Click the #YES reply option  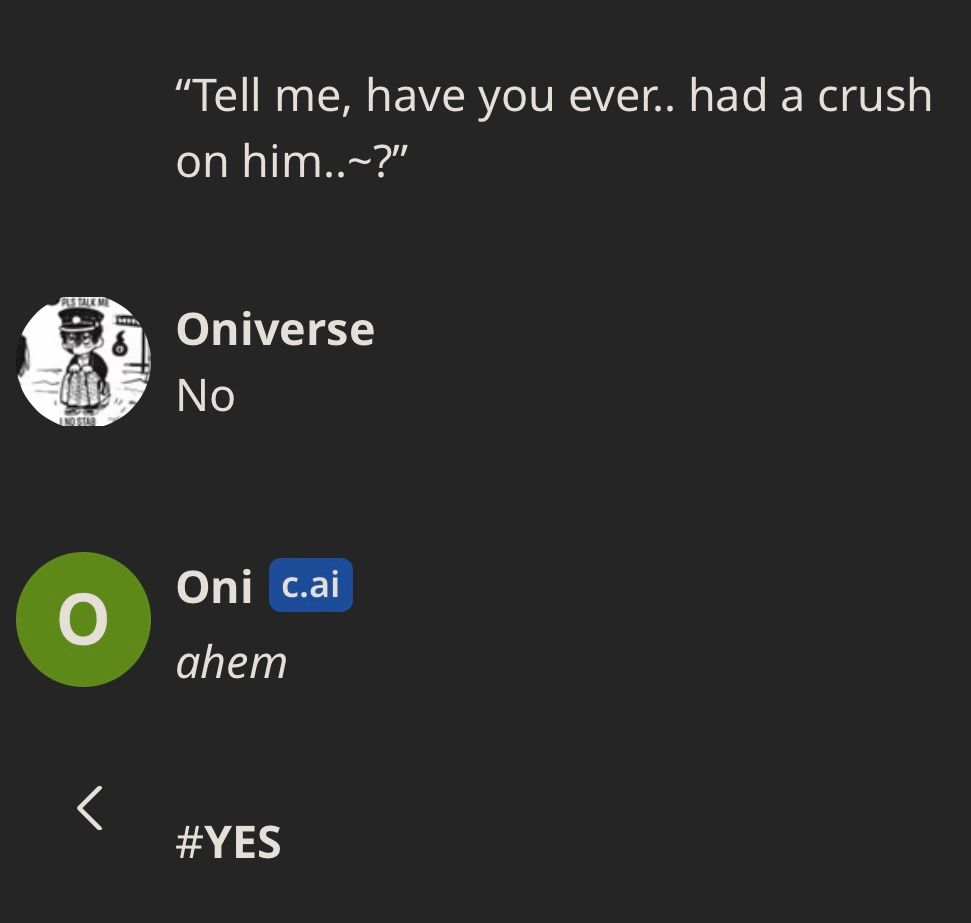click(x=228, y=841)
